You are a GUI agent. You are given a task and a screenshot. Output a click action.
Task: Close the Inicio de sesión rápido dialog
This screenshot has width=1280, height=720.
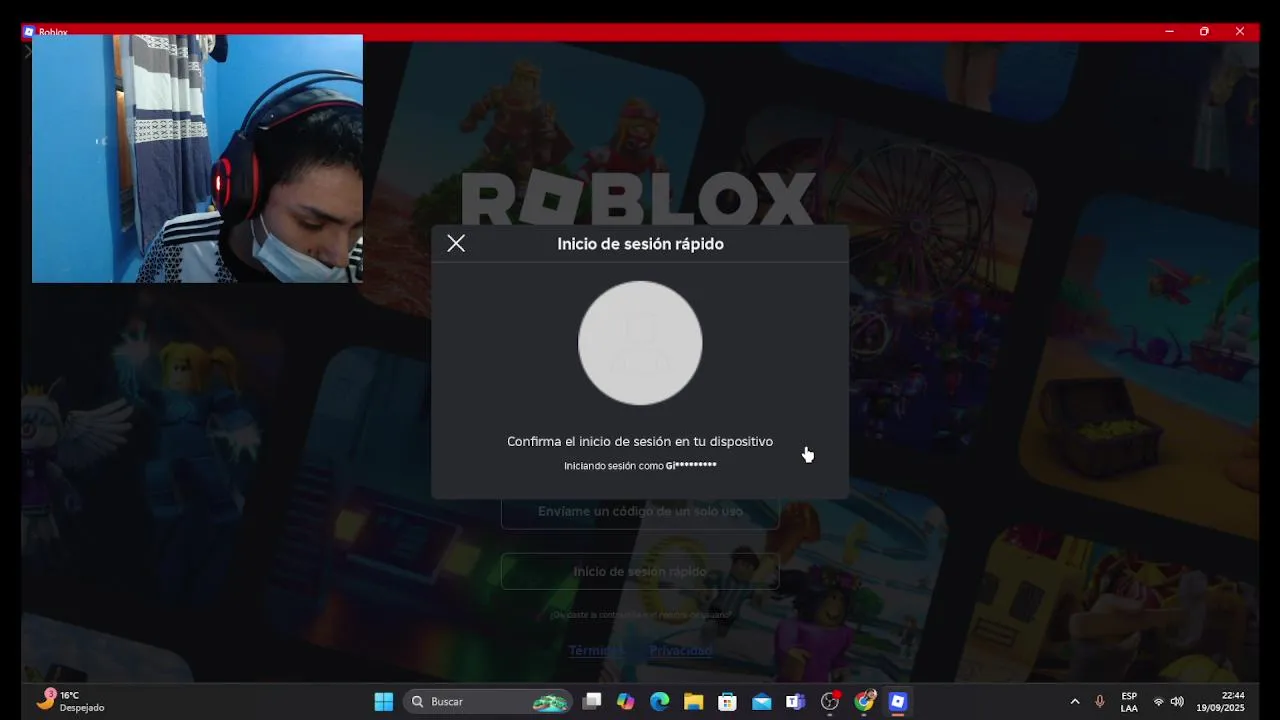coord(456,243)
